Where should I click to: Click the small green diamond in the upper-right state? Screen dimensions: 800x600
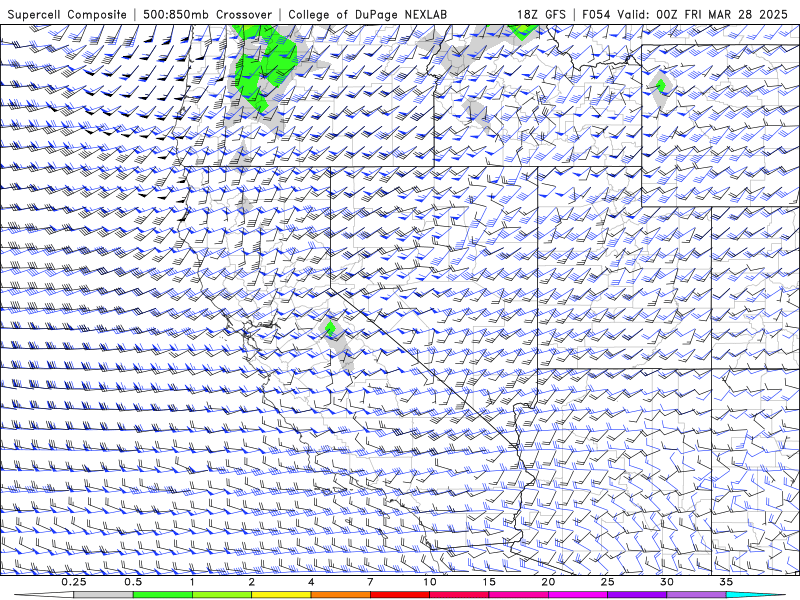pos(661,85)
